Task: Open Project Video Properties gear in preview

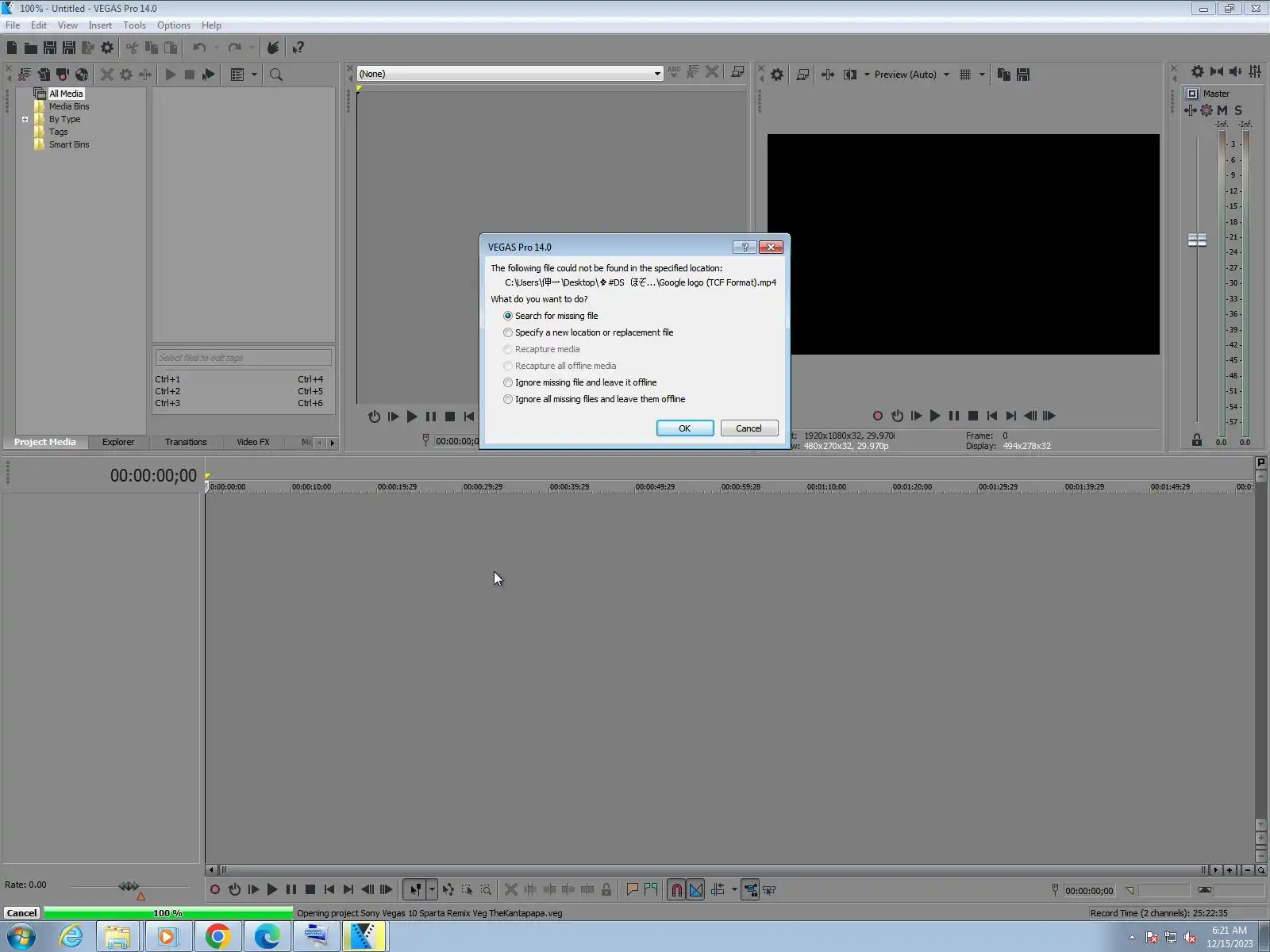Action: 777,75
